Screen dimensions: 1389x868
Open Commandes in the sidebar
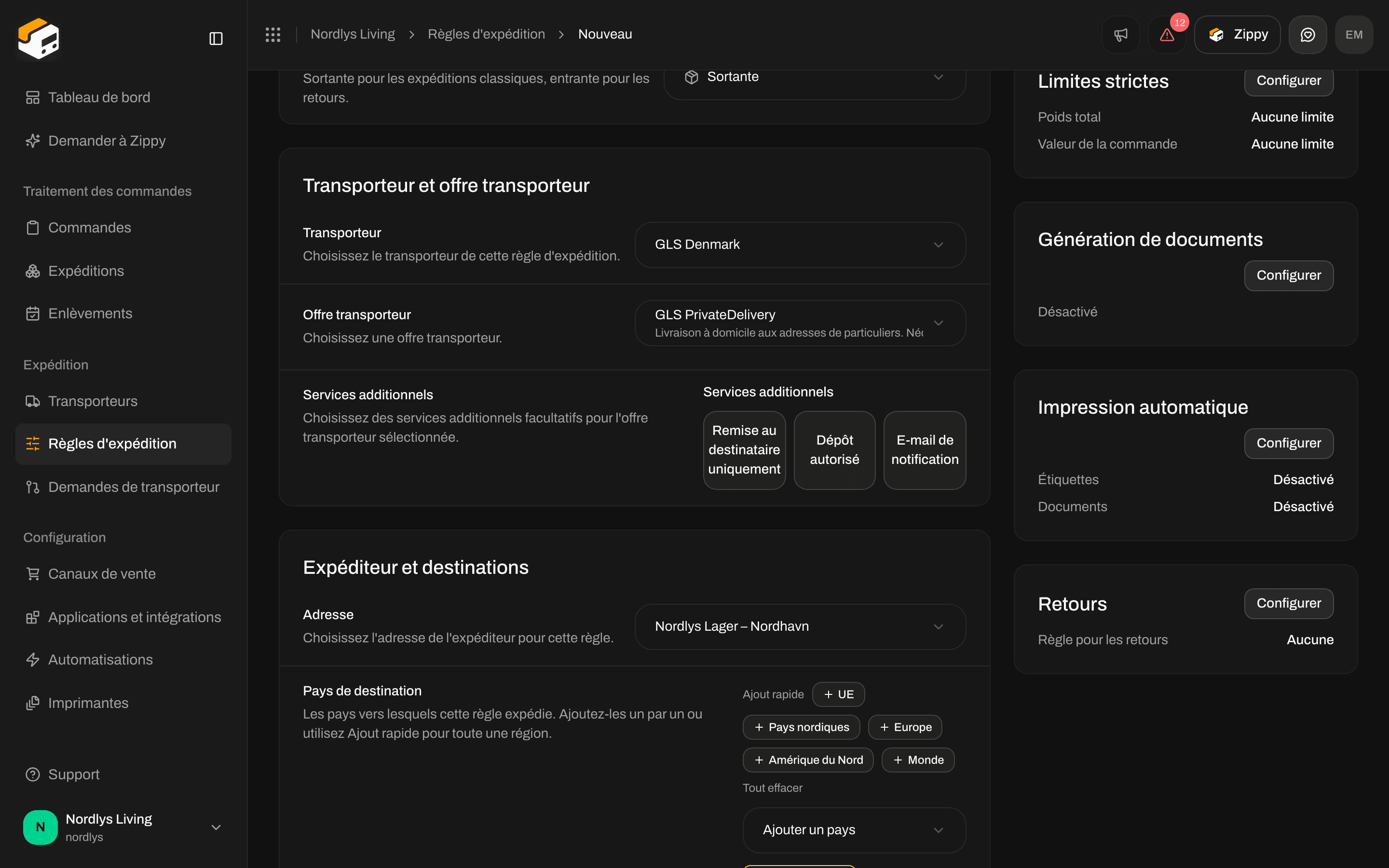123,228
